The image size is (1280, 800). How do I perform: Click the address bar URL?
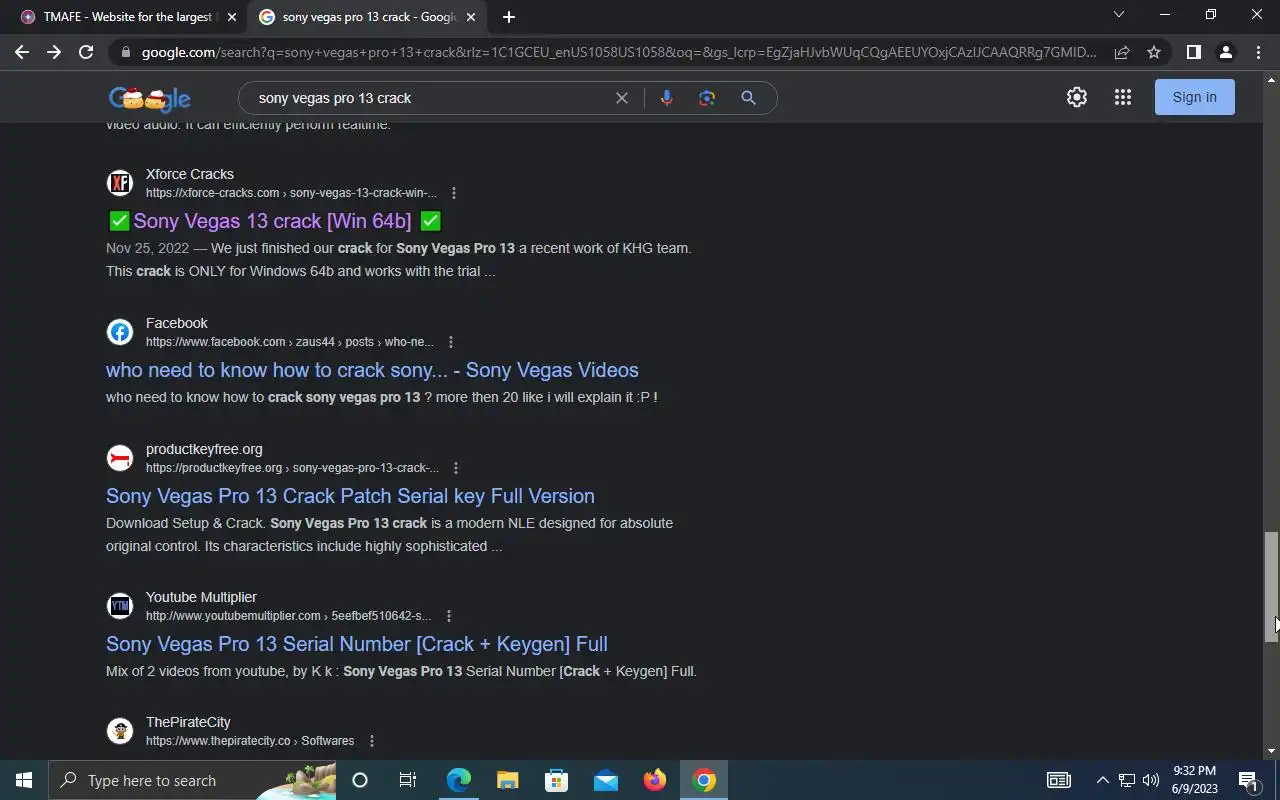point(618,52)
